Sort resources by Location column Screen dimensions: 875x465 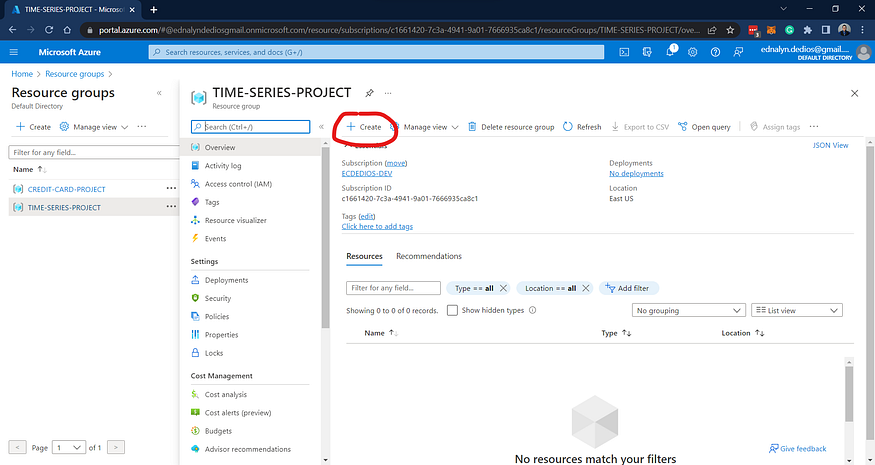(x=742, y=333)
